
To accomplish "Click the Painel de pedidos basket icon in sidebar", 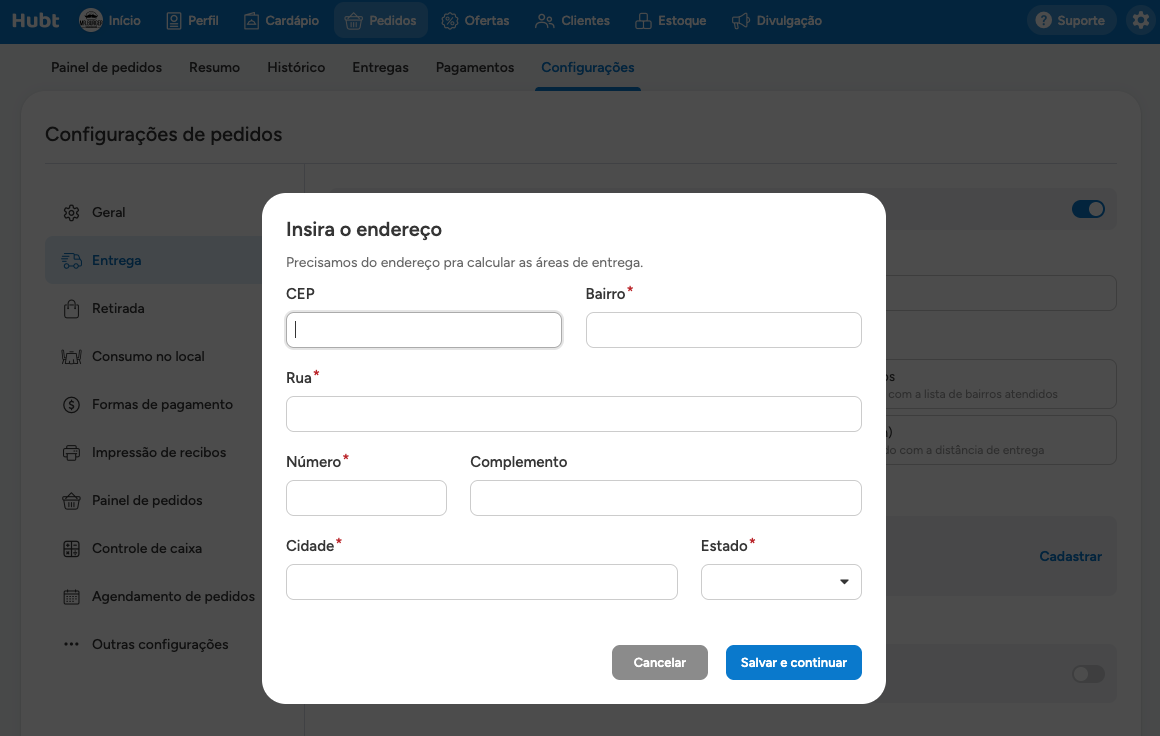I will point(71,501).
